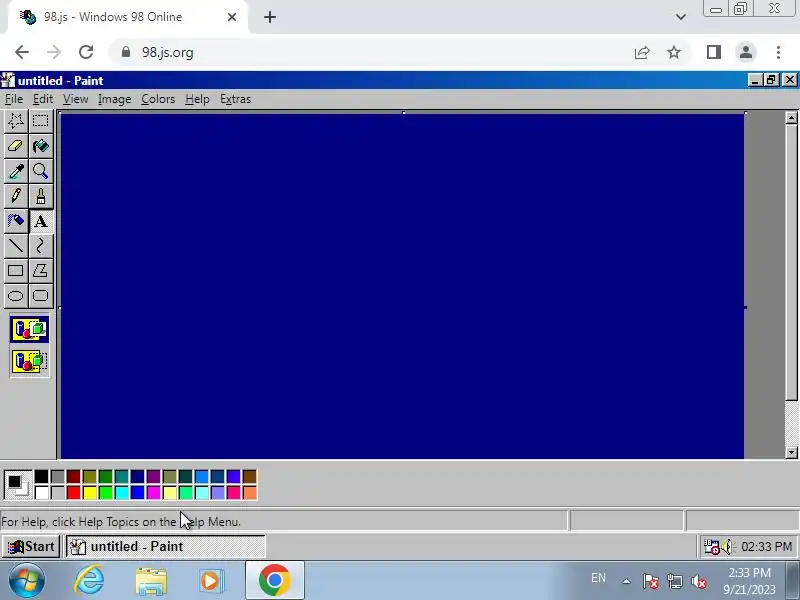The height and width of the screenshot is (600, 800).
Task: Open the Image menu
Action: click(114, 99)
